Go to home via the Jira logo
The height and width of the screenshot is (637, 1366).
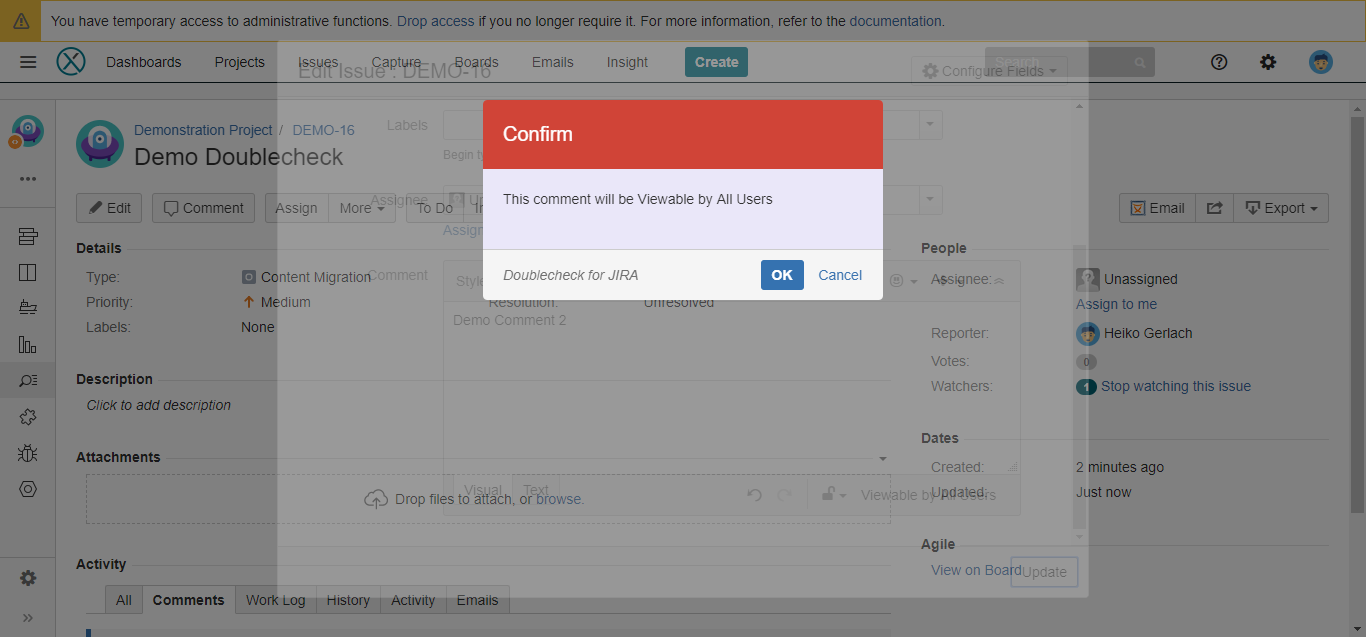click(x=71, y=62)
